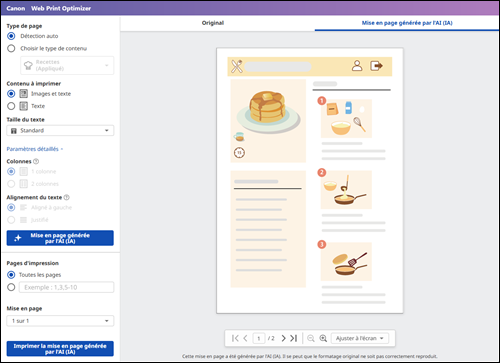This screenshot has width=500, height=363.
Task: Open Mise en page 1 sur 1 dropdown
Action: (60, 321)
